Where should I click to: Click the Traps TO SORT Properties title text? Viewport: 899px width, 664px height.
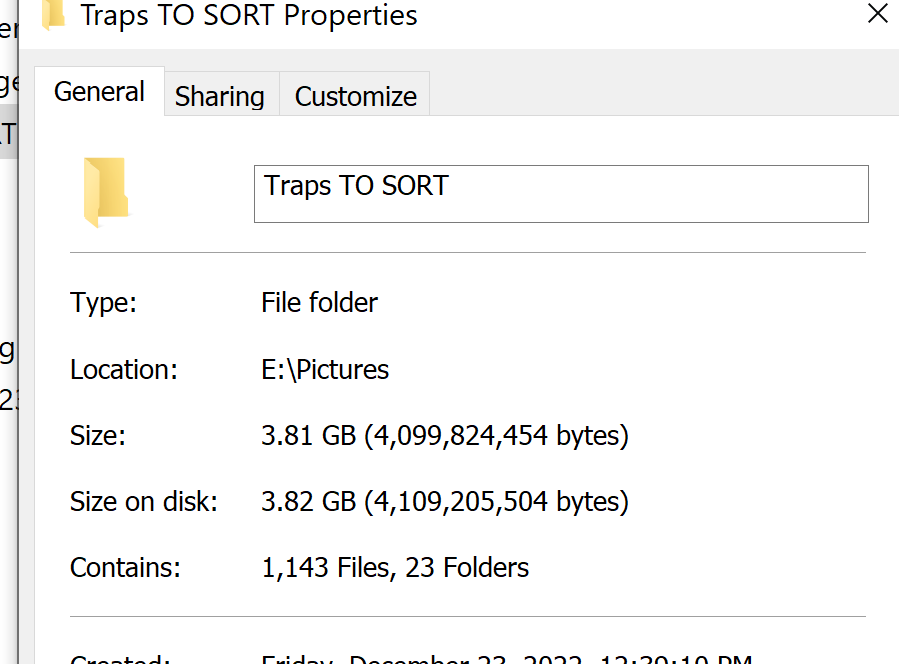coord(249,15)
